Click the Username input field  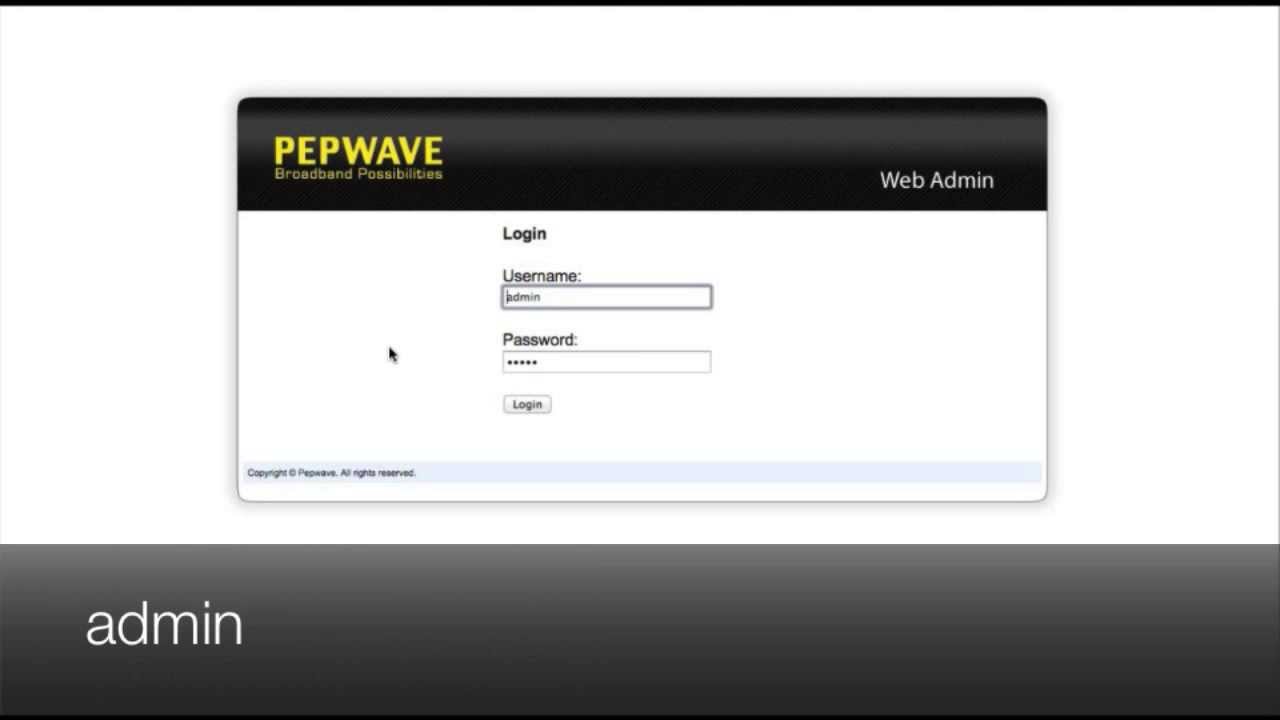click(607, 297)
